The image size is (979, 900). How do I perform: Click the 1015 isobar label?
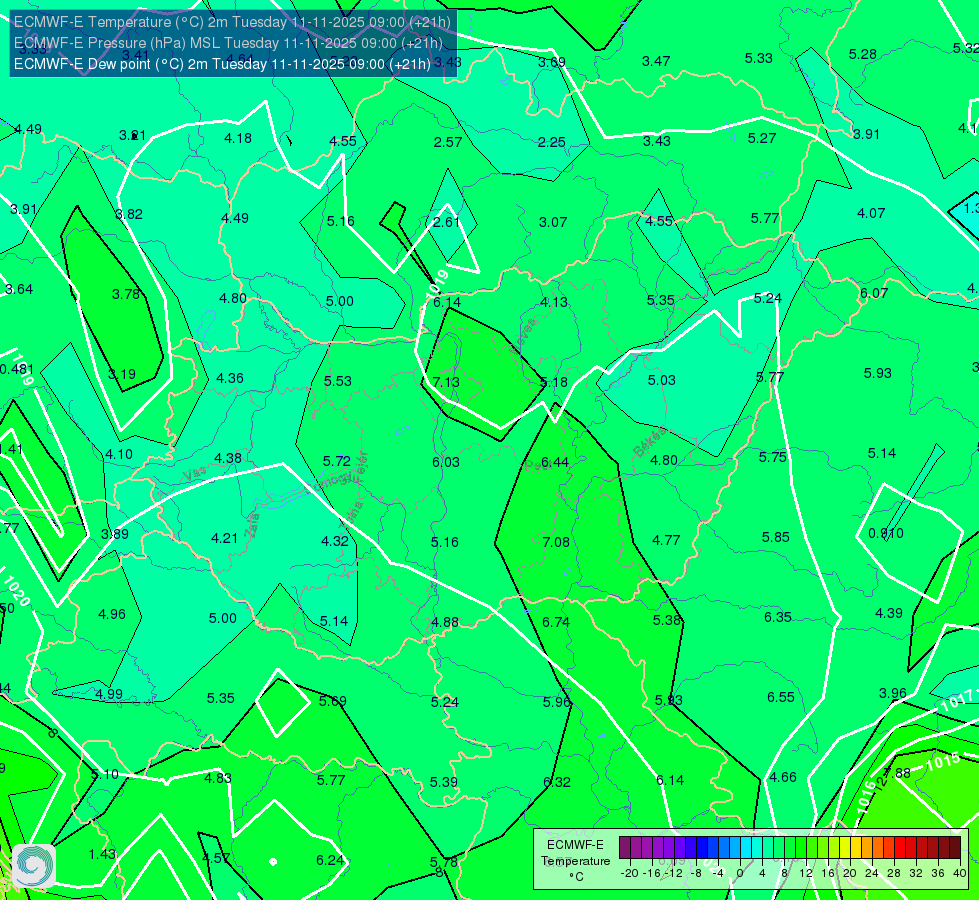pyautogui.click(x=943, y=761)
